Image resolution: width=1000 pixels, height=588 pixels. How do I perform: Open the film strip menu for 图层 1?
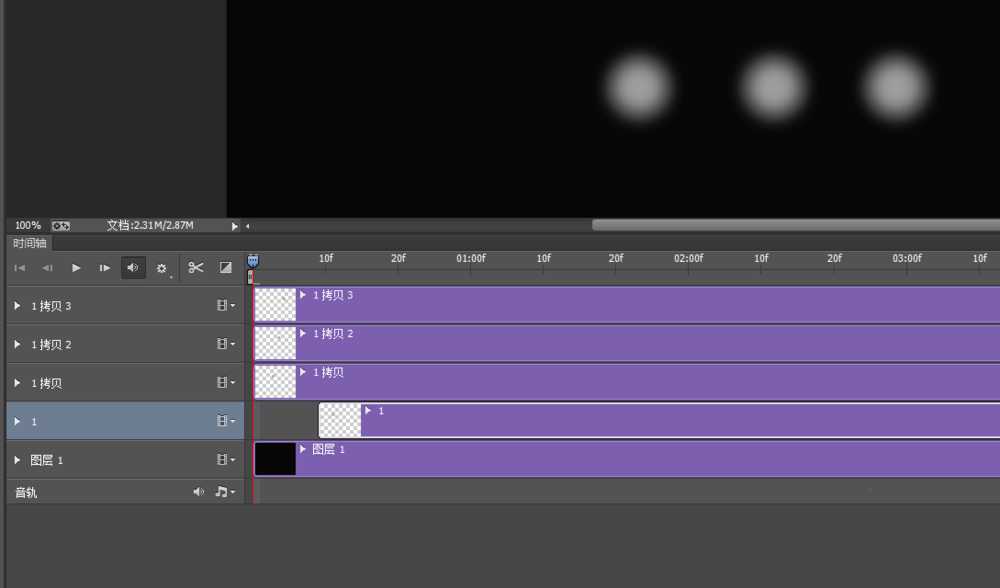point(225,460)
